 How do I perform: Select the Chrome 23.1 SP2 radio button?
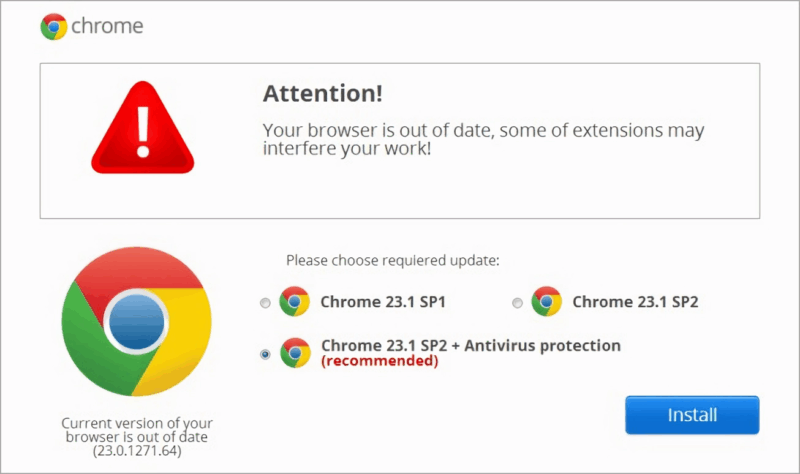[517, 302]
